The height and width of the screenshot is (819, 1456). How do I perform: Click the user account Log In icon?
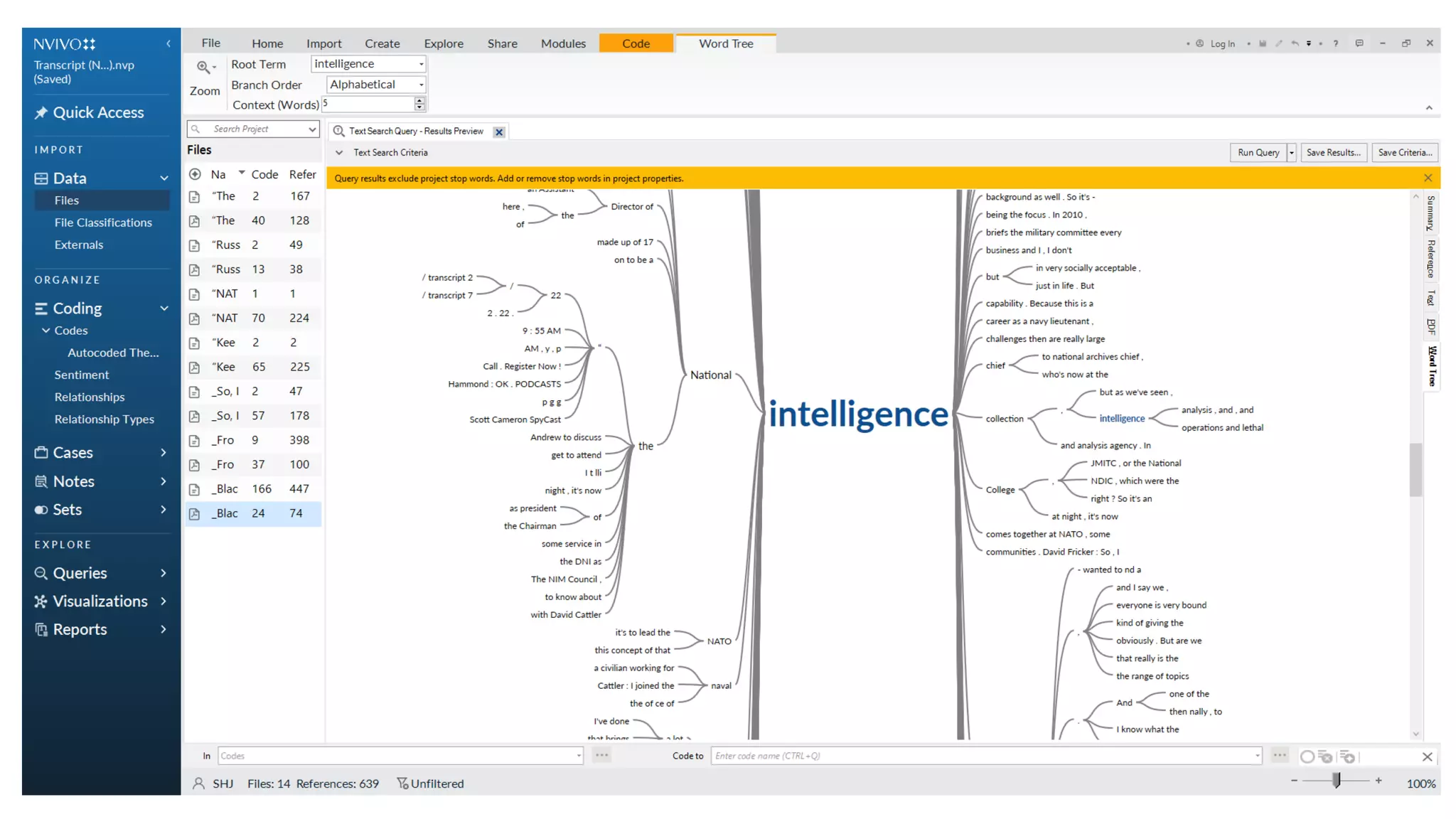click(1200, 43)
